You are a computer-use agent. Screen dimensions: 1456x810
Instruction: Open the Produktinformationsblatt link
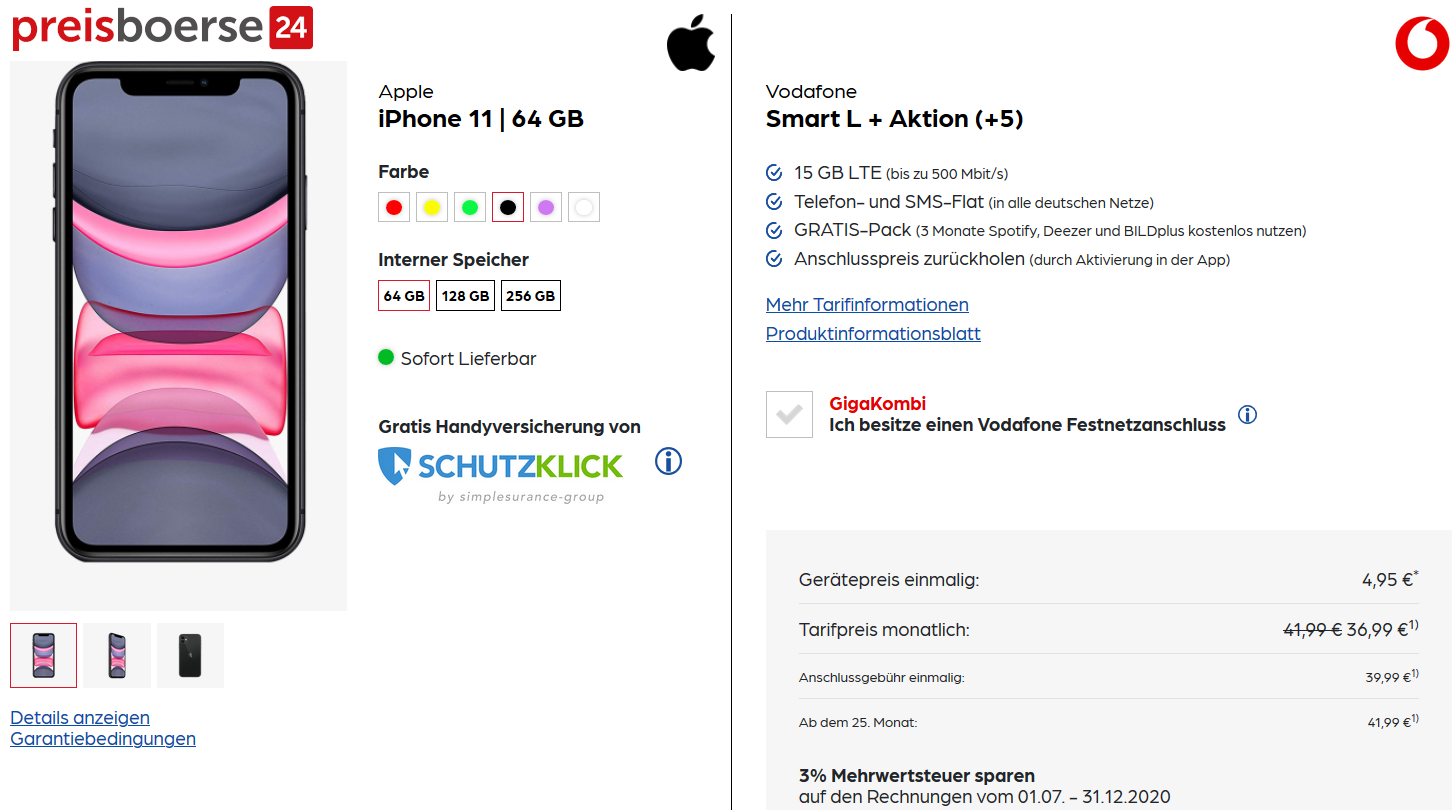873,334
